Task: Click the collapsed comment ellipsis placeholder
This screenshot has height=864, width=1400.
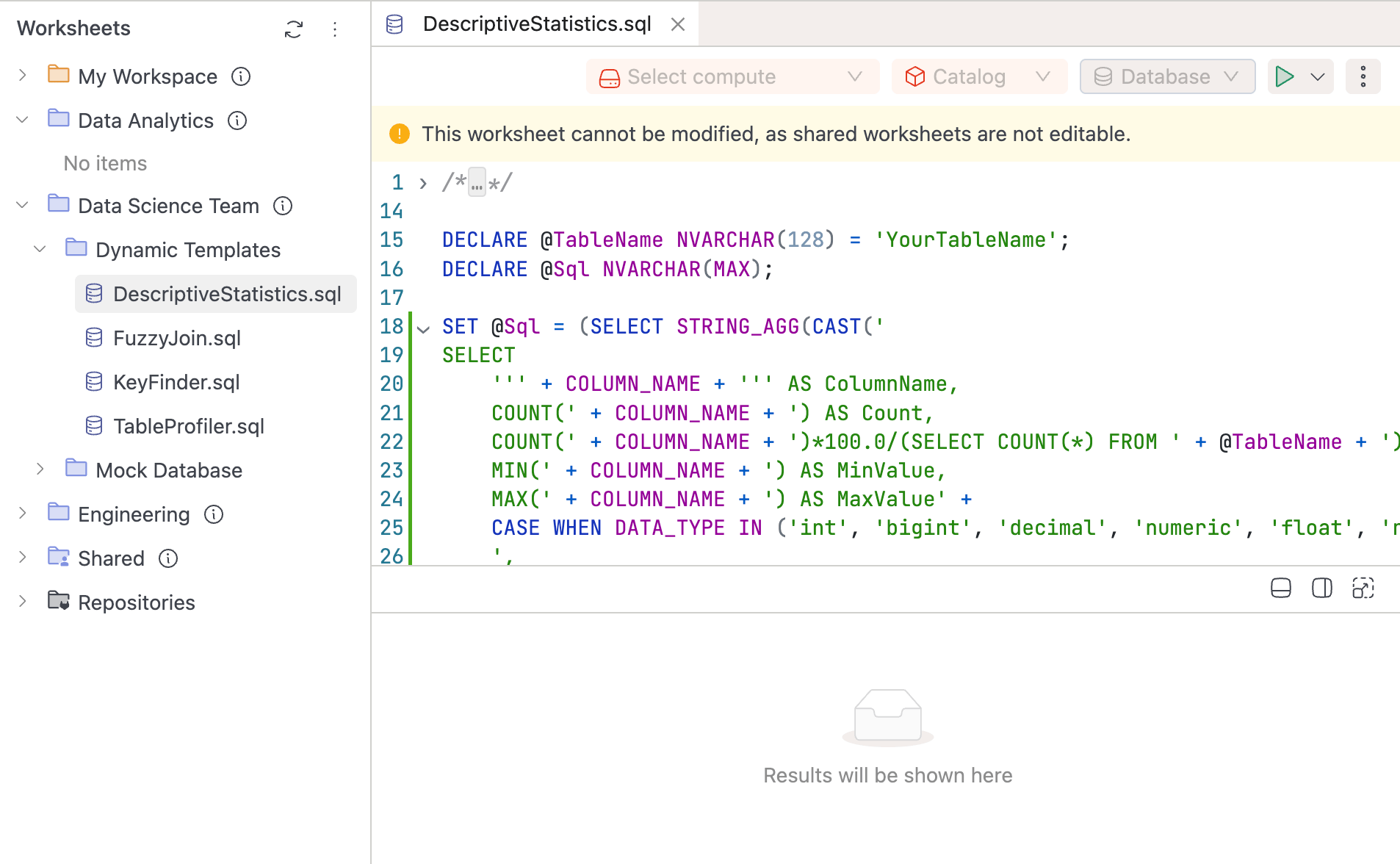Action: pyautogui.click(x=477, y=182)
